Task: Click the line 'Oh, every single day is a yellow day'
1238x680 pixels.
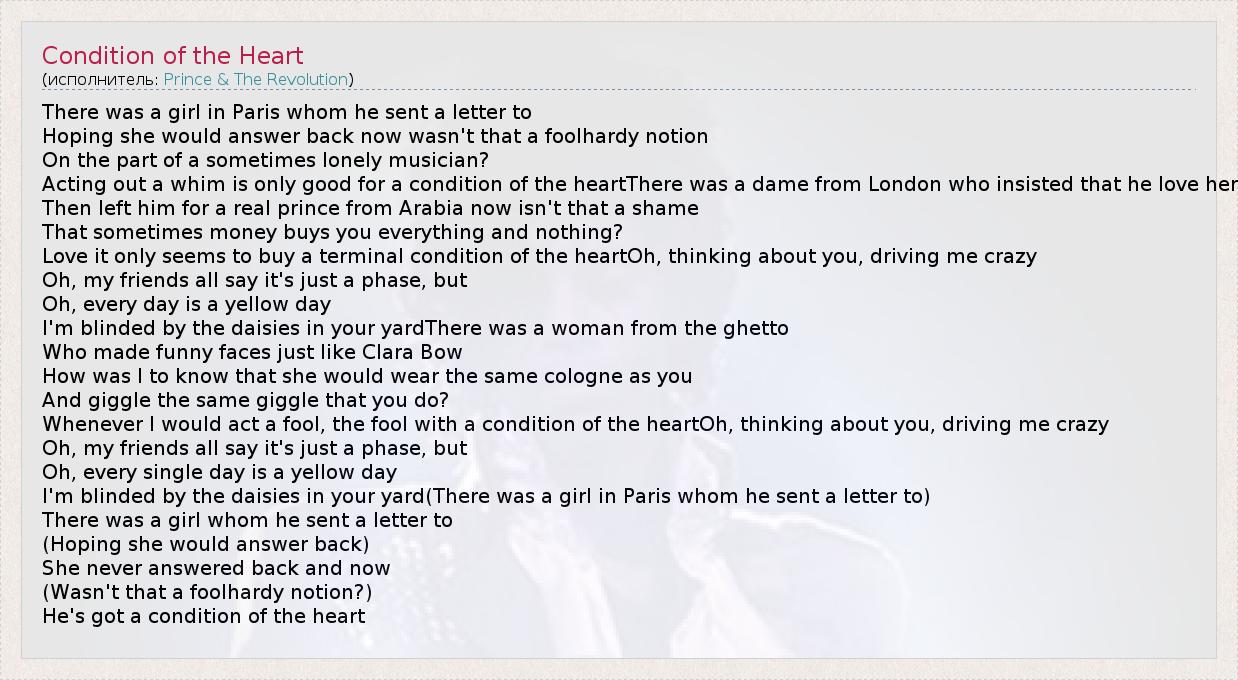Action: 219,472
